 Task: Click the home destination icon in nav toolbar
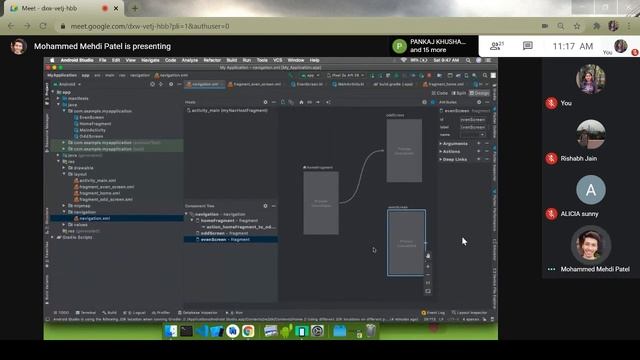[301, 102]
